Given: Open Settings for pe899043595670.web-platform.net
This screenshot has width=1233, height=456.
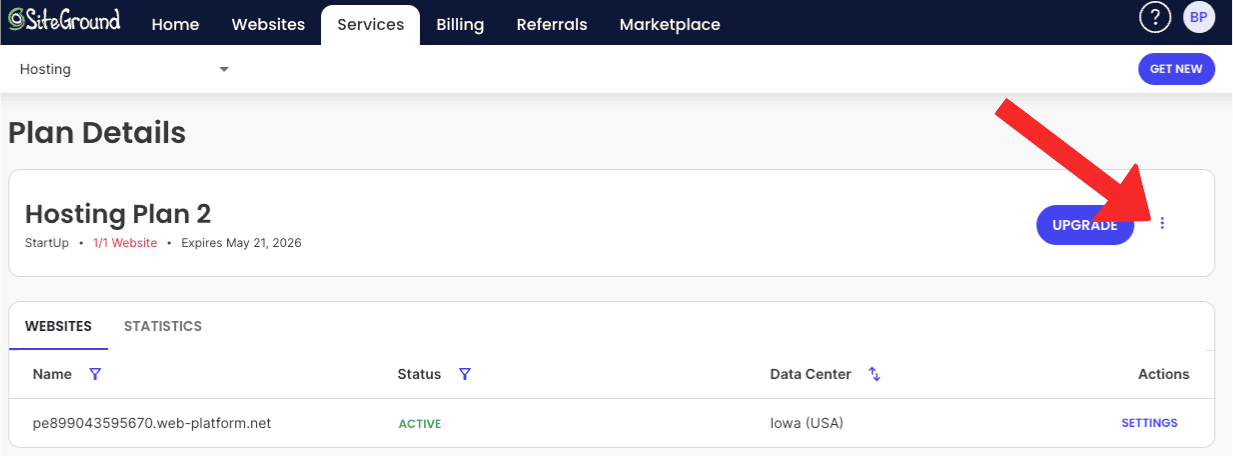Looking at the screenshot, I should coord(1149,423).
